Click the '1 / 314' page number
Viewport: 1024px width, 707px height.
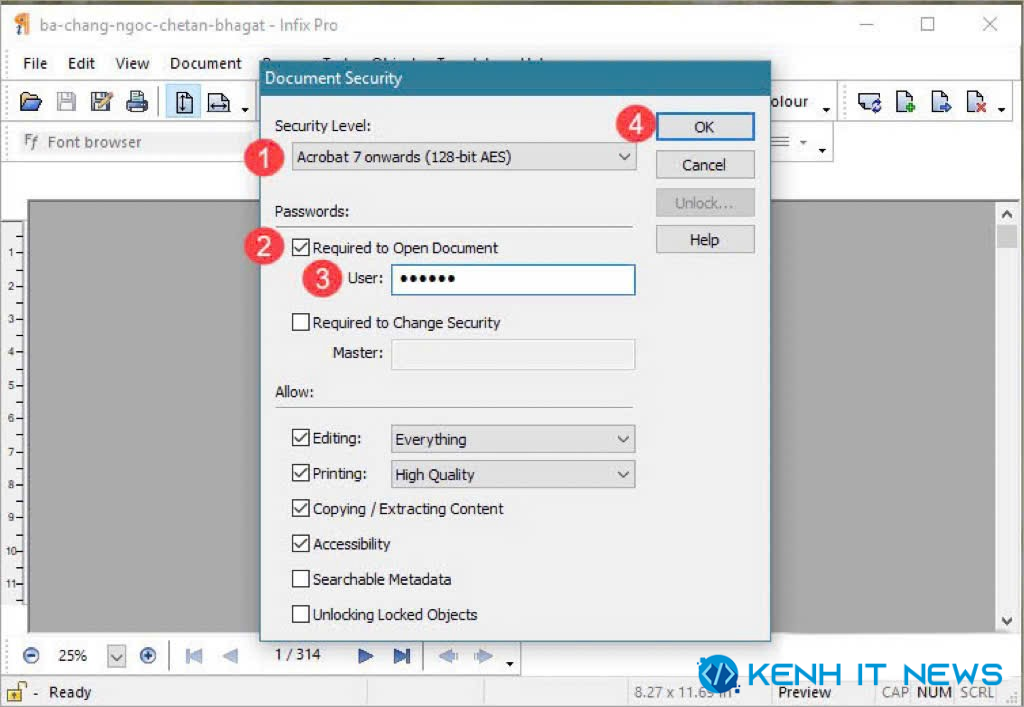[x=297, y=654]
